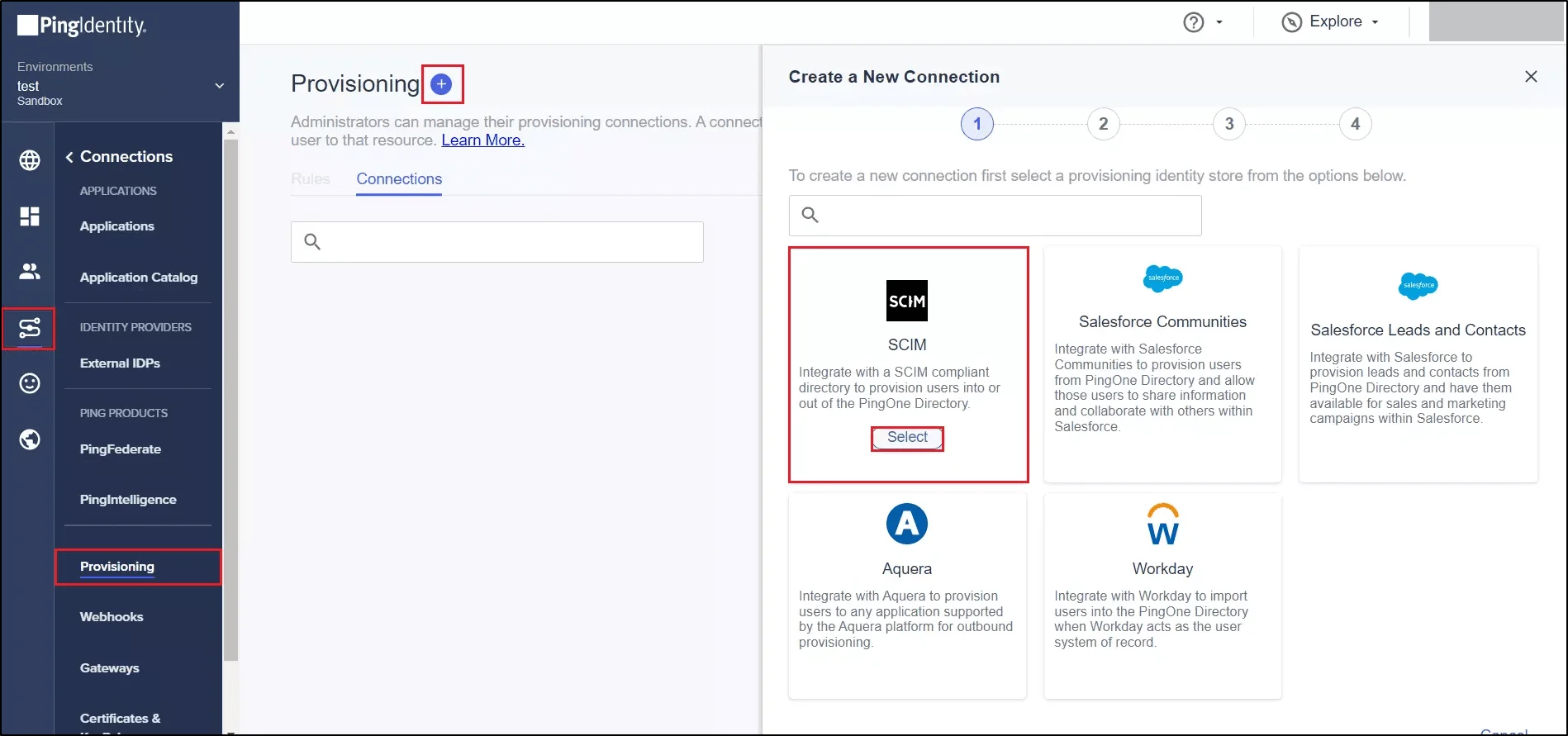This screenshot has height=736, width=1568.
Task: Open the globe Environments icon in sidebar
Action: [30, 160]
